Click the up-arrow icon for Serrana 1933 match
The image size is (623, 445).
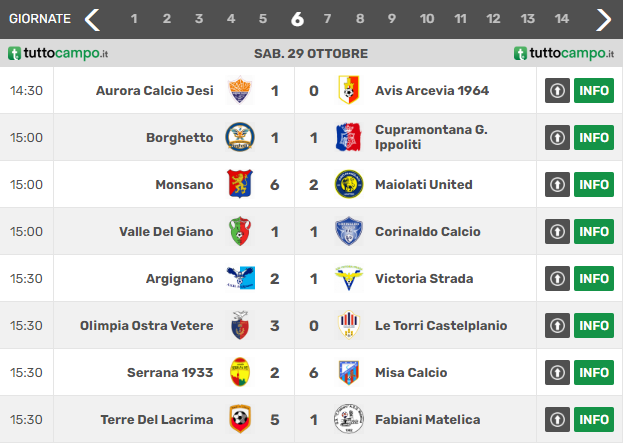pyautogui.click(x=557, y=372)
